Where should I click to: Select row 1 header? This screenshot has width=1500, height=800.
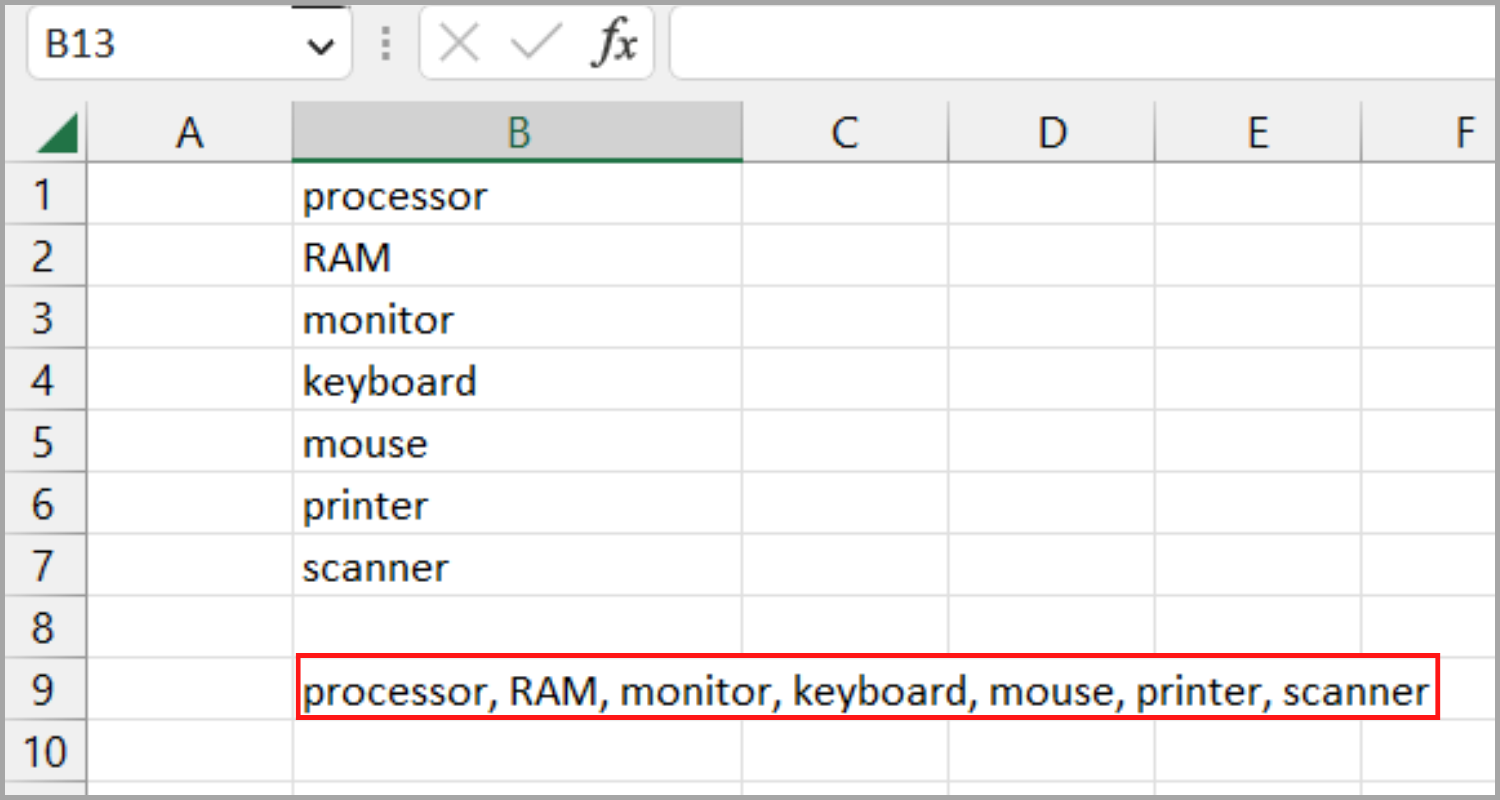[x=43, y=195]
